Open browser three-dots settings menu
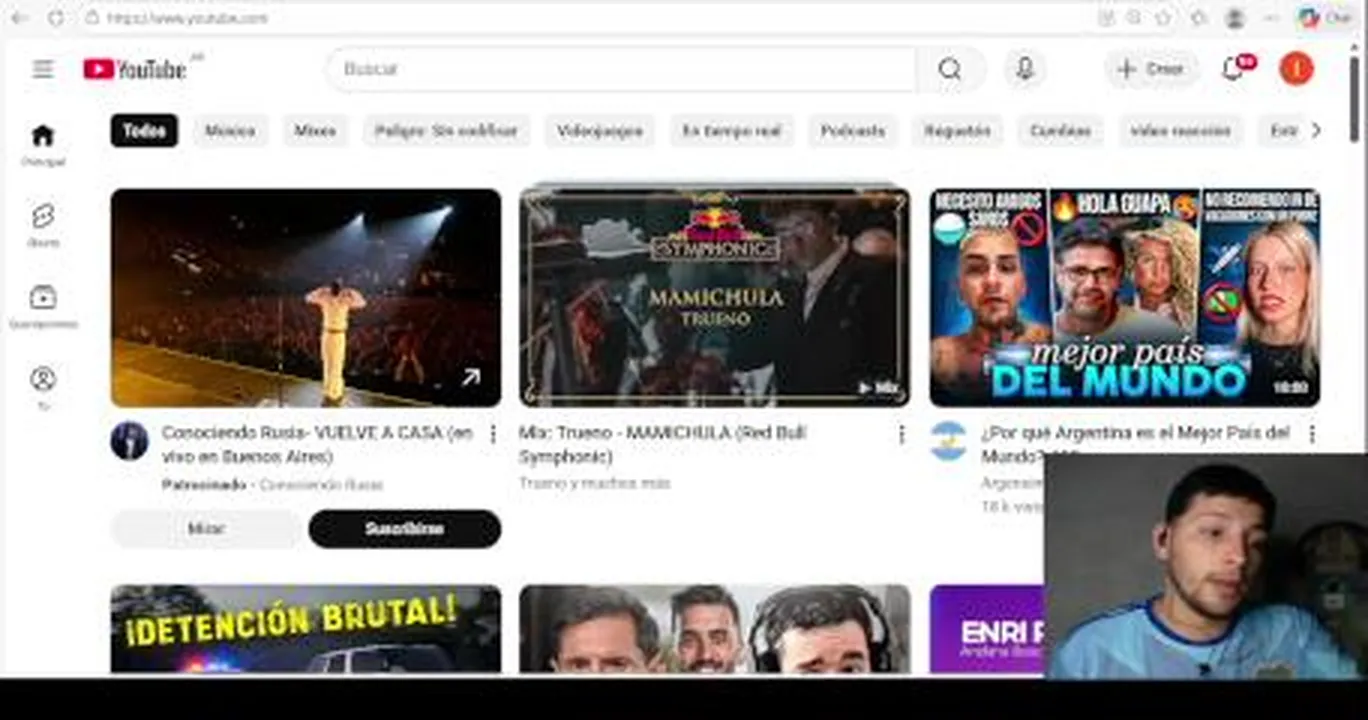The height and width of the screenshot is (720, 1368). point(1271,18)
